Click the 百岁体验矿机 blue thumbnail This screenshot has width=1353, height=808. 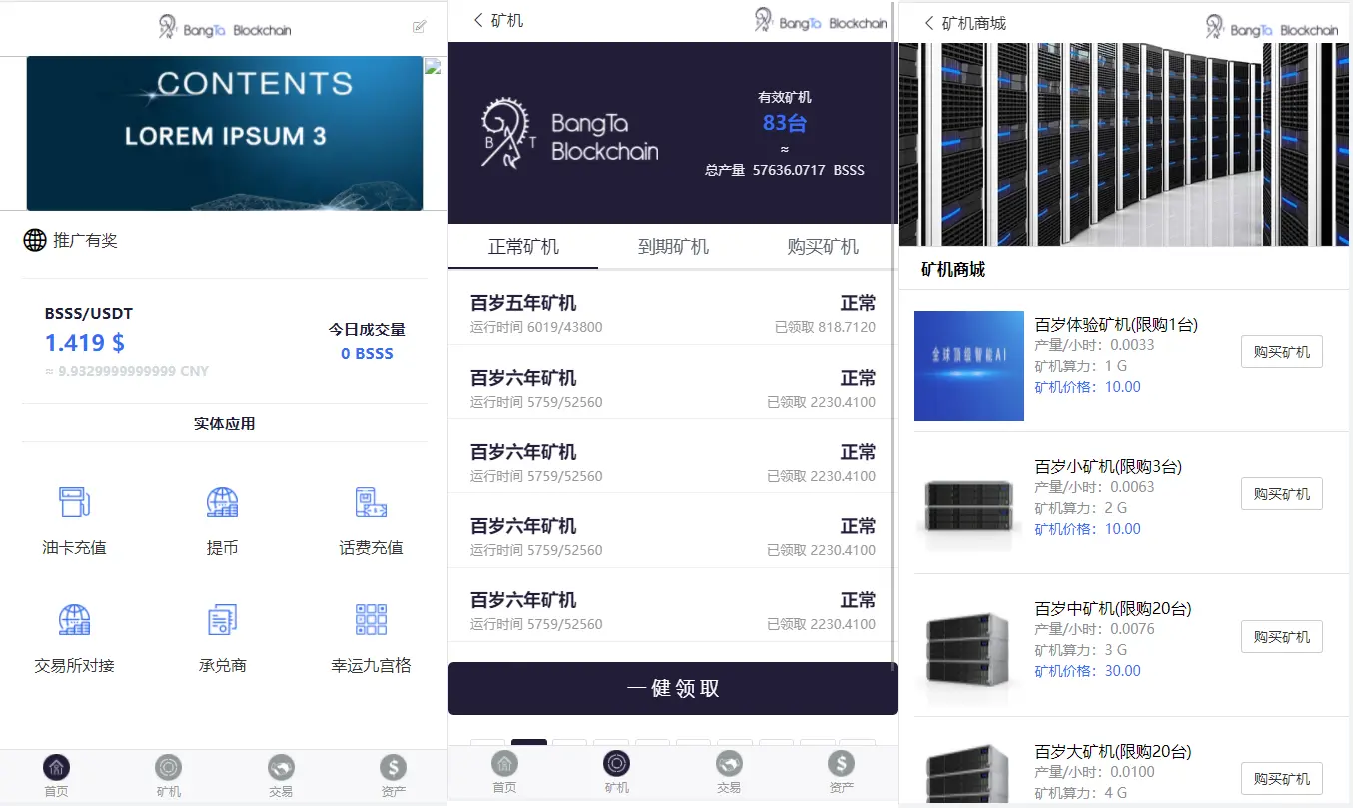click(969, 366)
